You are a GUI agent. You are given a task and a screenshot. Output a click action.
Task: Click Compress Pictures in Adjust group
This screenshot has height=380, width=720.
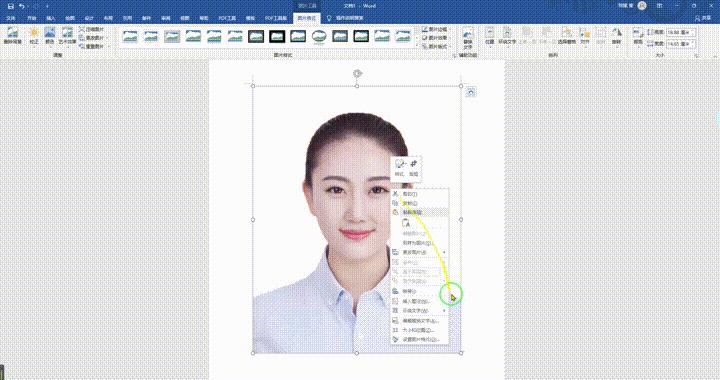click(x=92, y=29)
